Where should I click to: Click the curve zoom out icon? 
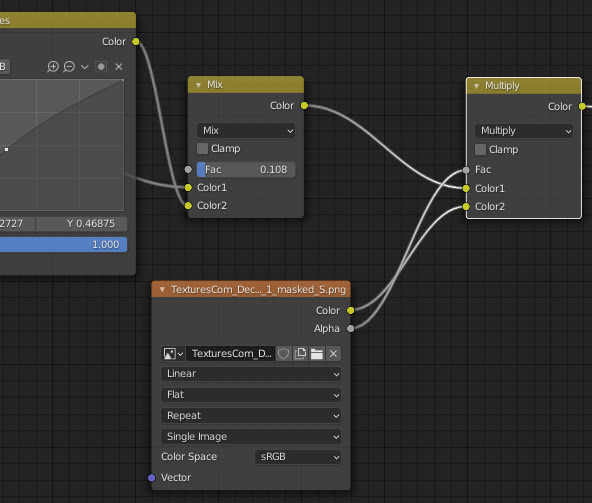pyautogui.click(x=69, y=67)
